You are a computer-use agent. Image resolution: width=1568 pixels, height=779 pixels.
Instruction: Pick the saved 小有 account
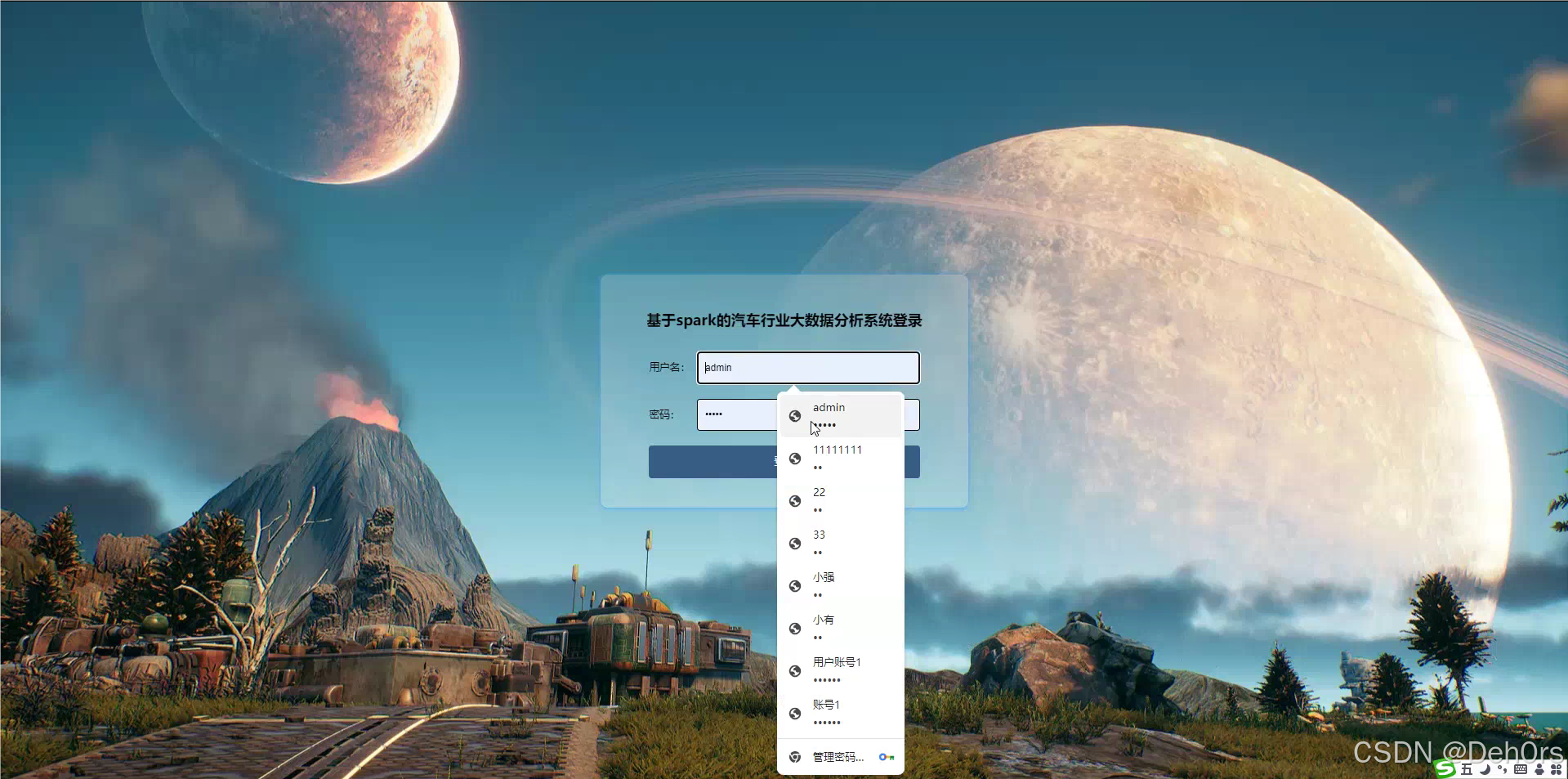pos(841,629)
